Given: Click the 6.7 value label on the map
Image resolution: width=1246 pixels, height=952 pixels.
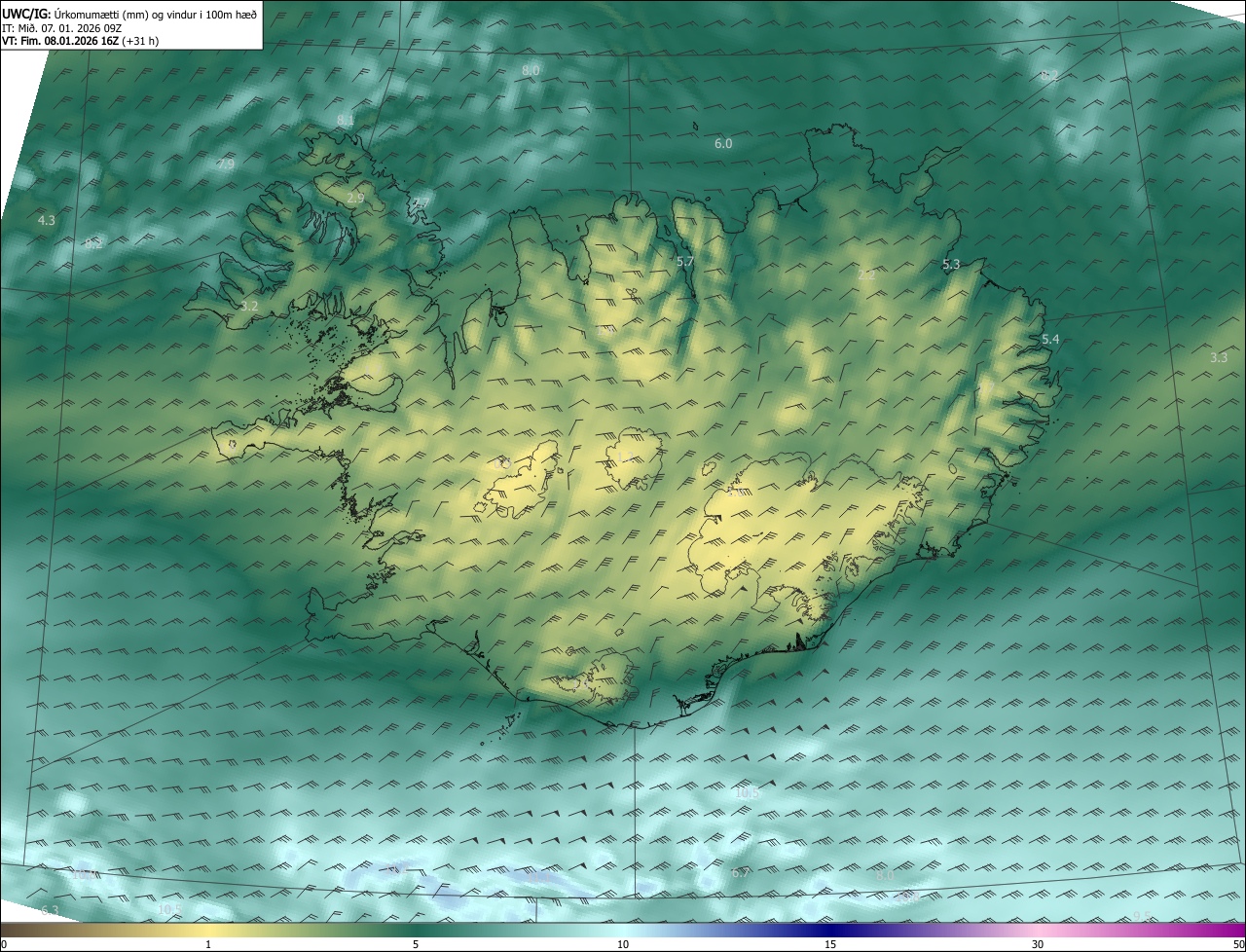Looking at the screenshot, I should pyautogui.click(x=741, y=873).
